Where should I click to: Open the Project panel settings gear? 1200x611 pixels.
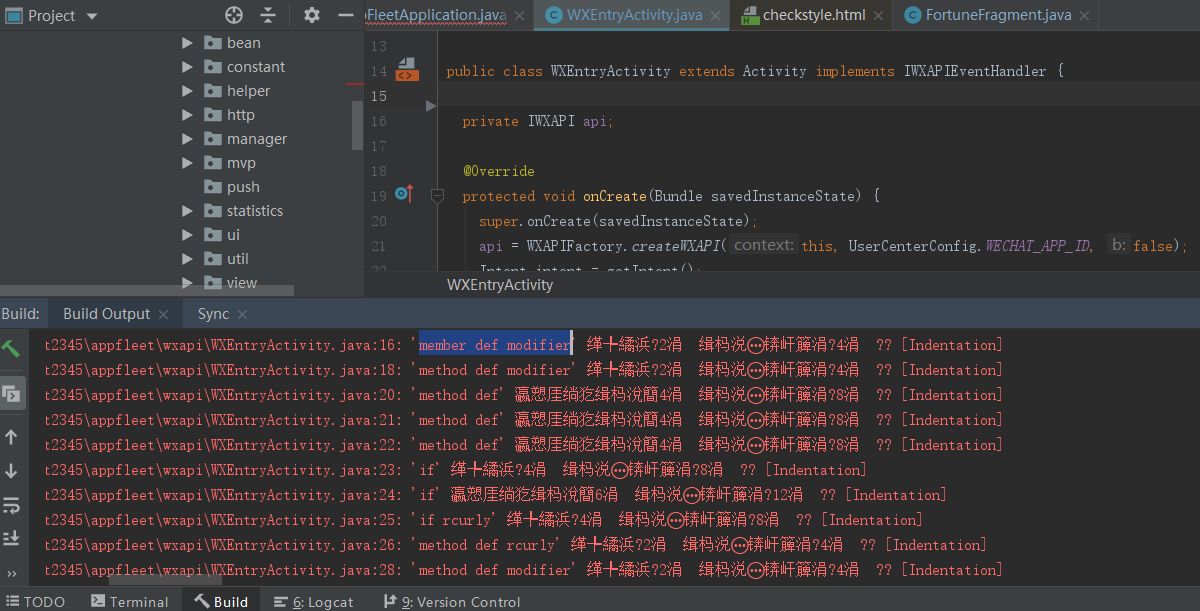310,15
